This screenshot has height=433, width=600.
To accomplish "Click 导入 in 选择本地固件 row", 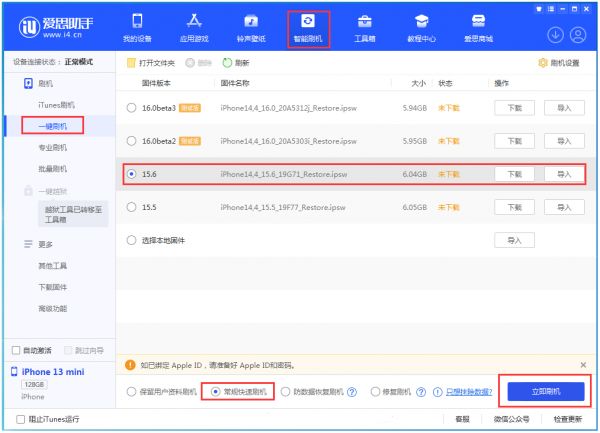I will (x=515, y=240).
